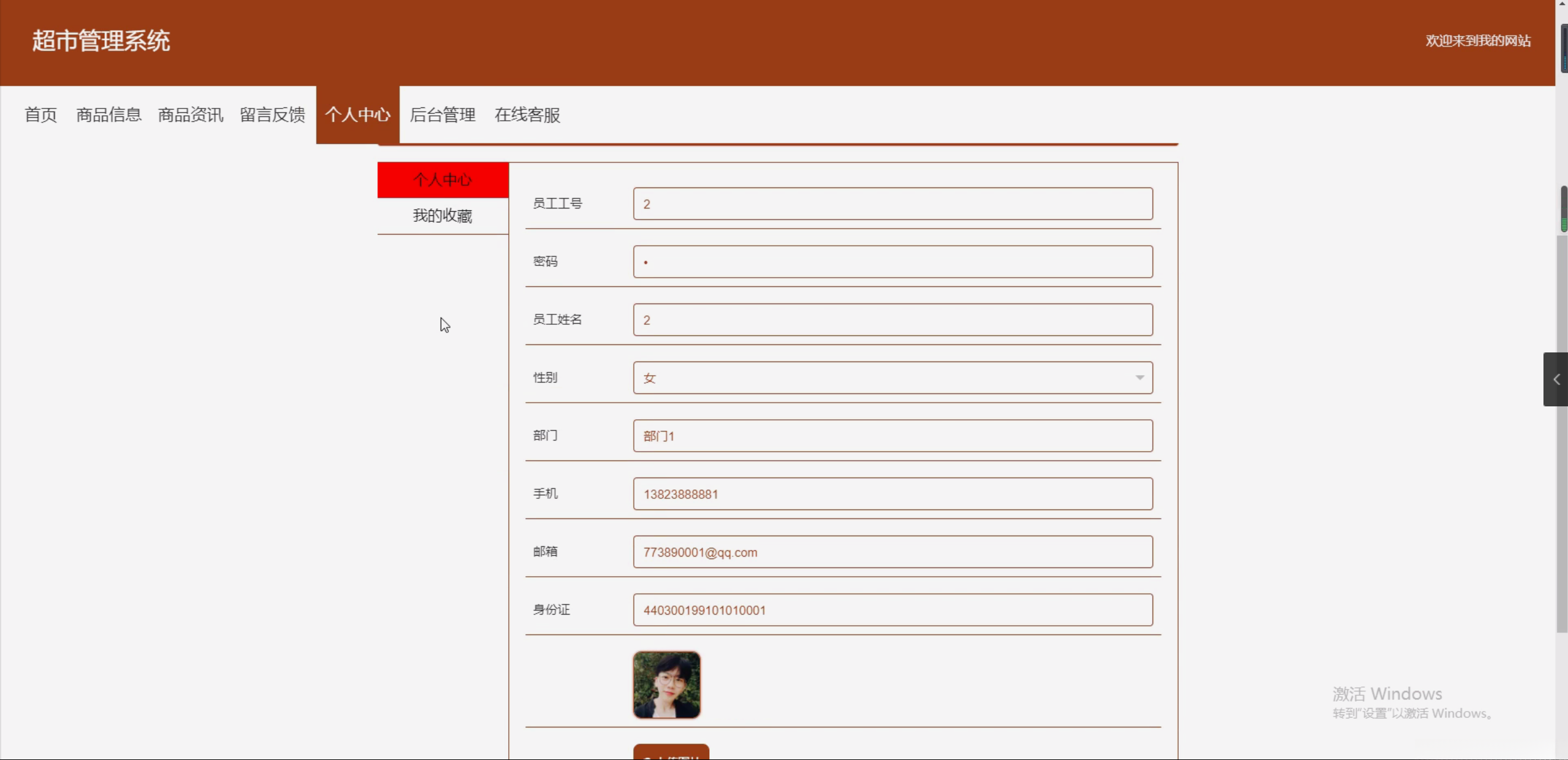Click the 手机 number field
The height and width of the screenshot is (760, 1568).
[x=892, y=494]
